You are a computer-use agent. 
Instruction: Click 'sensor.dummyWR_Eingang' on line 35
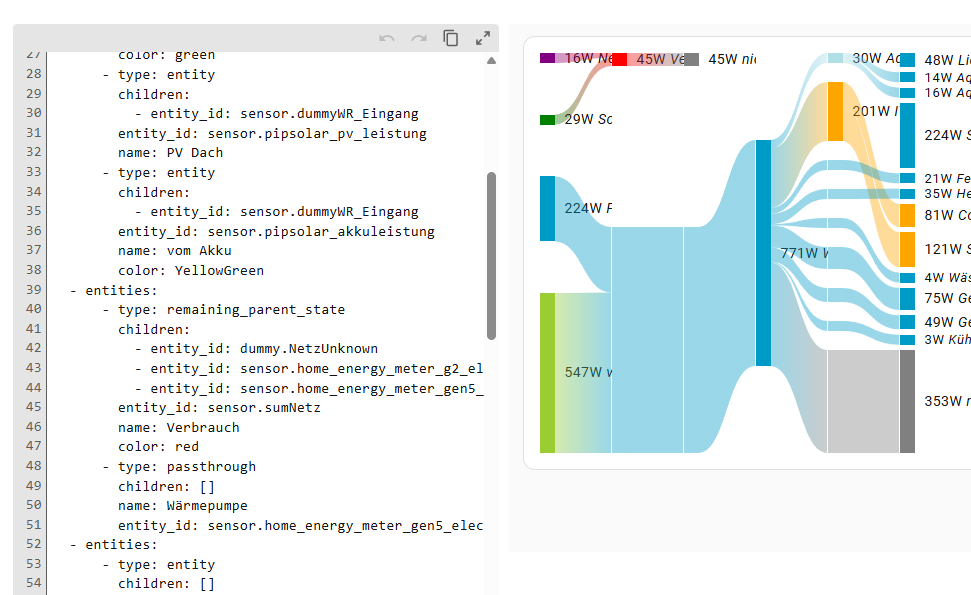[329, 211]
